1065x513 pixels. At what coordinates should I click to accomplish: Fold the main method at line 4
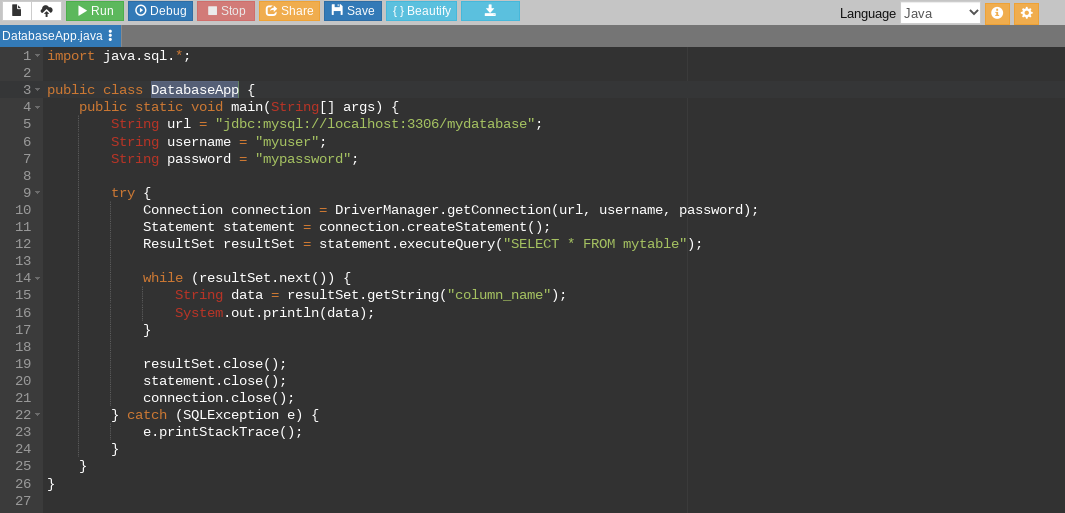(38, 107)
